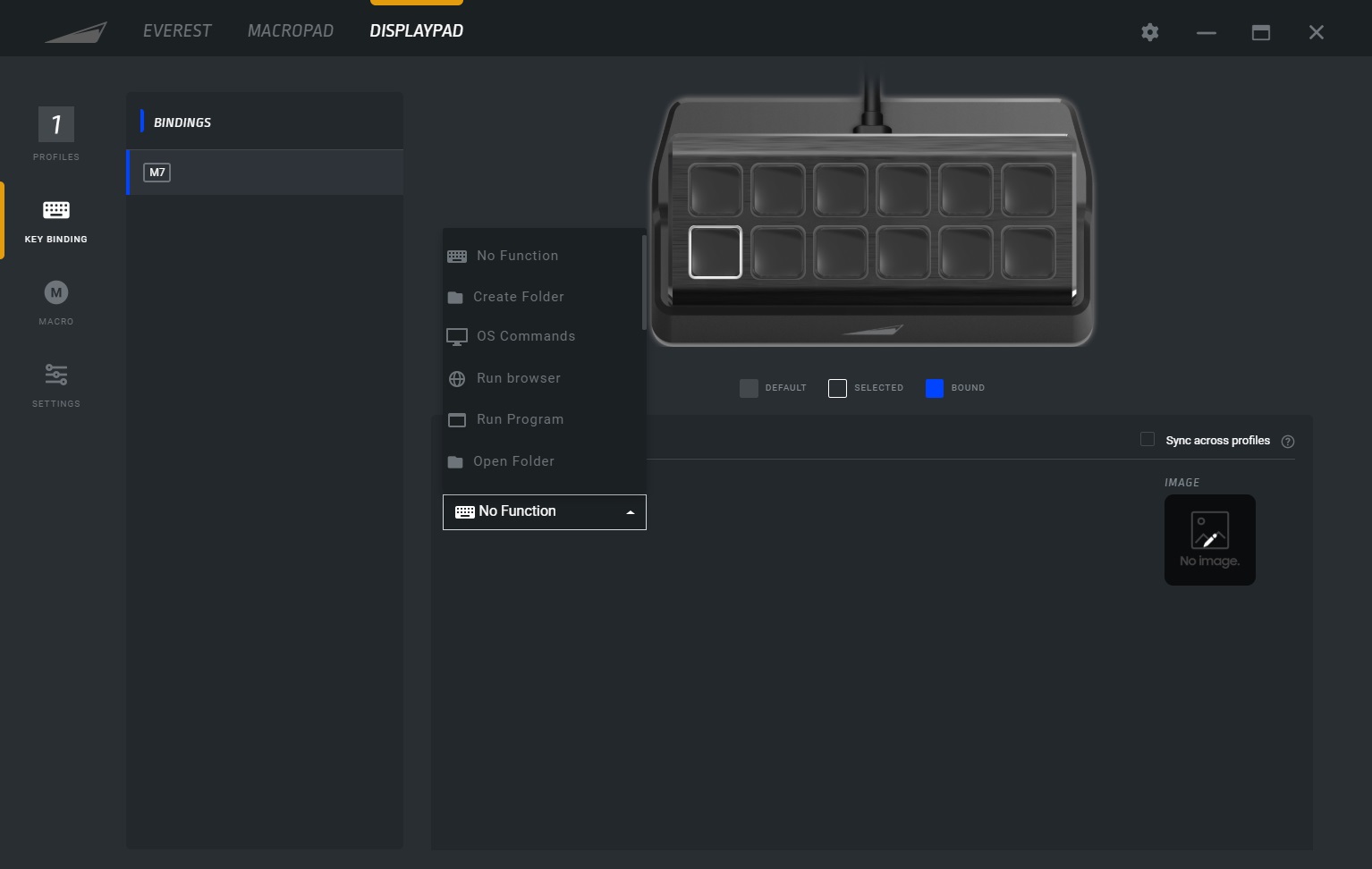This screenshot has width=1372, height=869.
Task: Open the Profiles section
Action: 56,134
